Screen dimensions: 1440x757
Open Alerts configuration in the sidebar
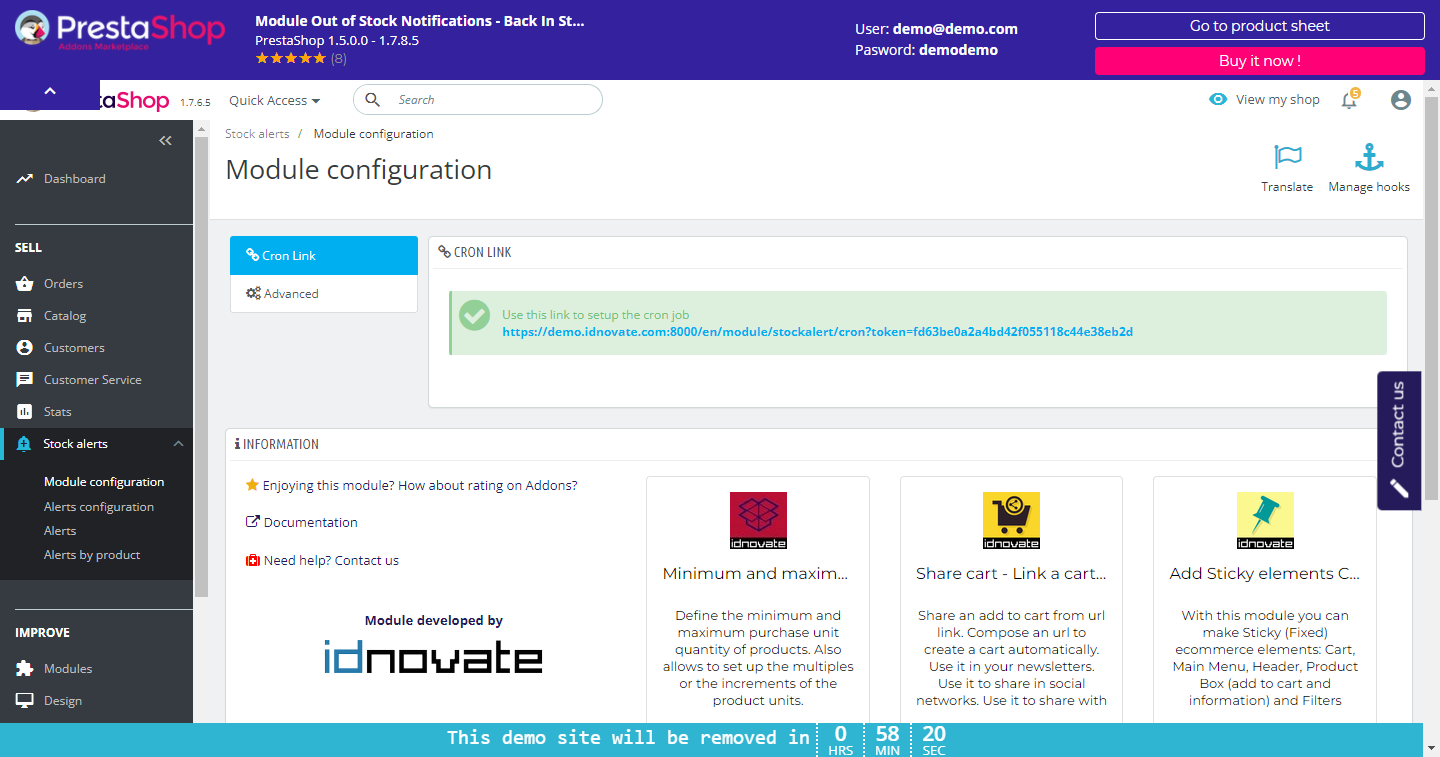click(99, 507)
